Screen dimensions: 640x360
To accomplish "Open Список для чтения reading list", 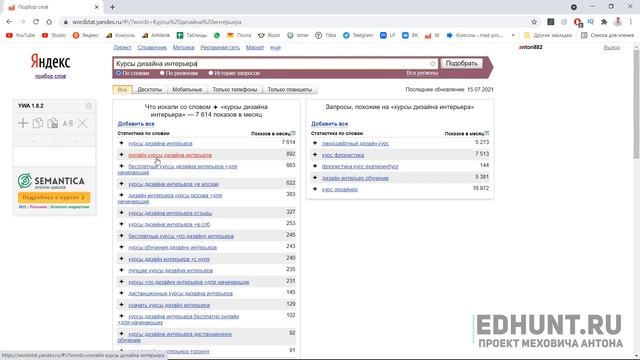I will pos(608,36).
